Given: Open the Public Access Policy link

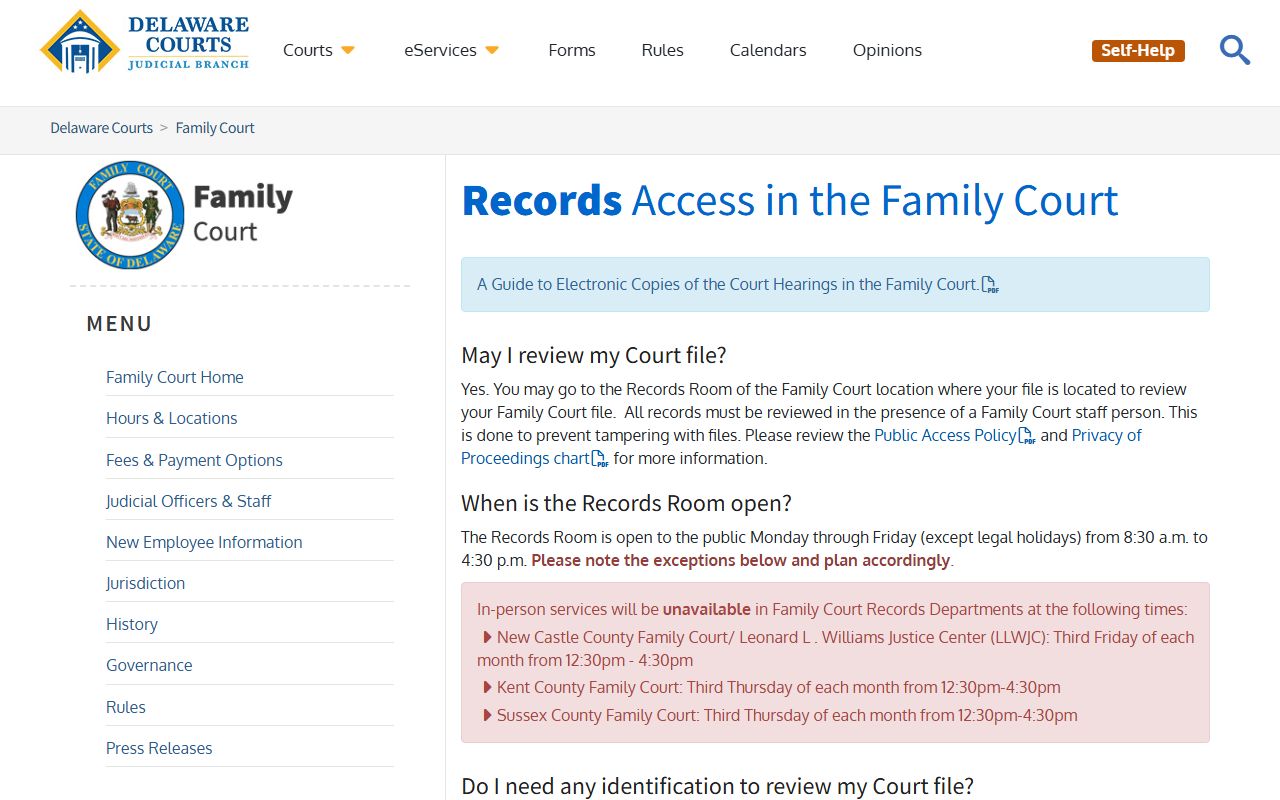Looking at the screenshot, I should pos(945,435).
